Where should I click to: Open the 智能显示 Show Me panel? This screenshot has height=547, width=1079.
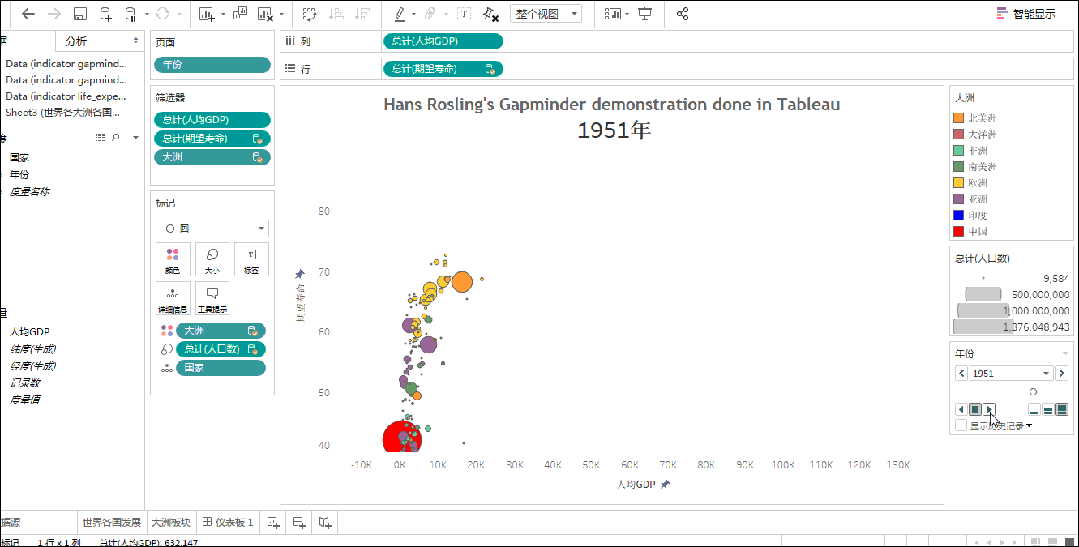click(x=1026, y=14)
